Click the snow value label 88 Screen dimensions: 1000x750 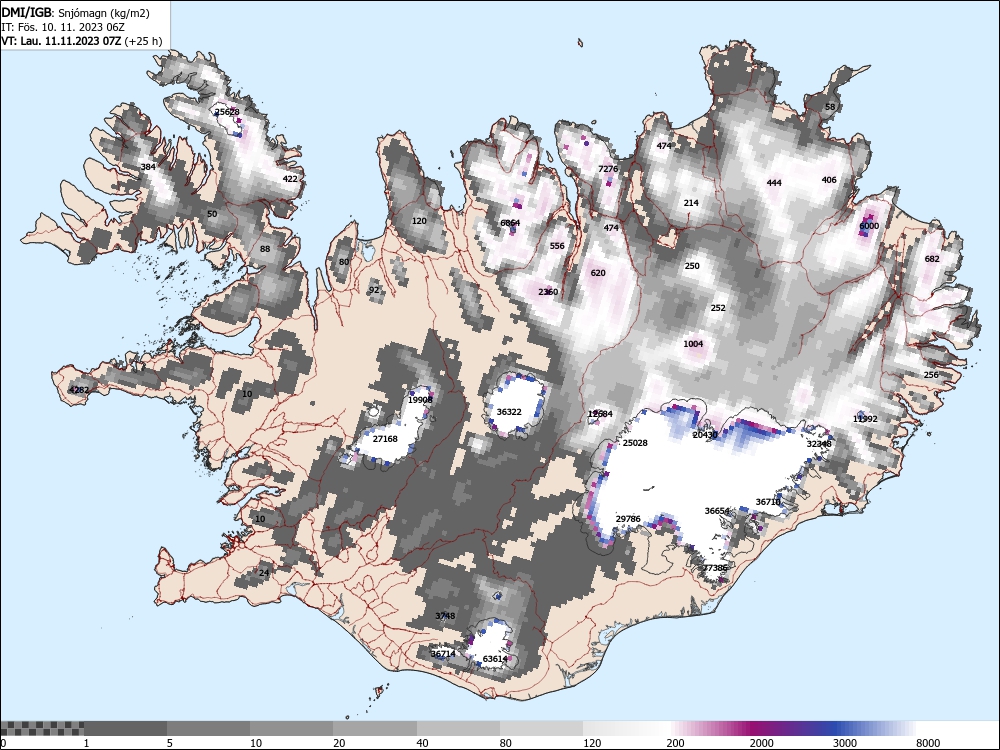pos(265,249)
